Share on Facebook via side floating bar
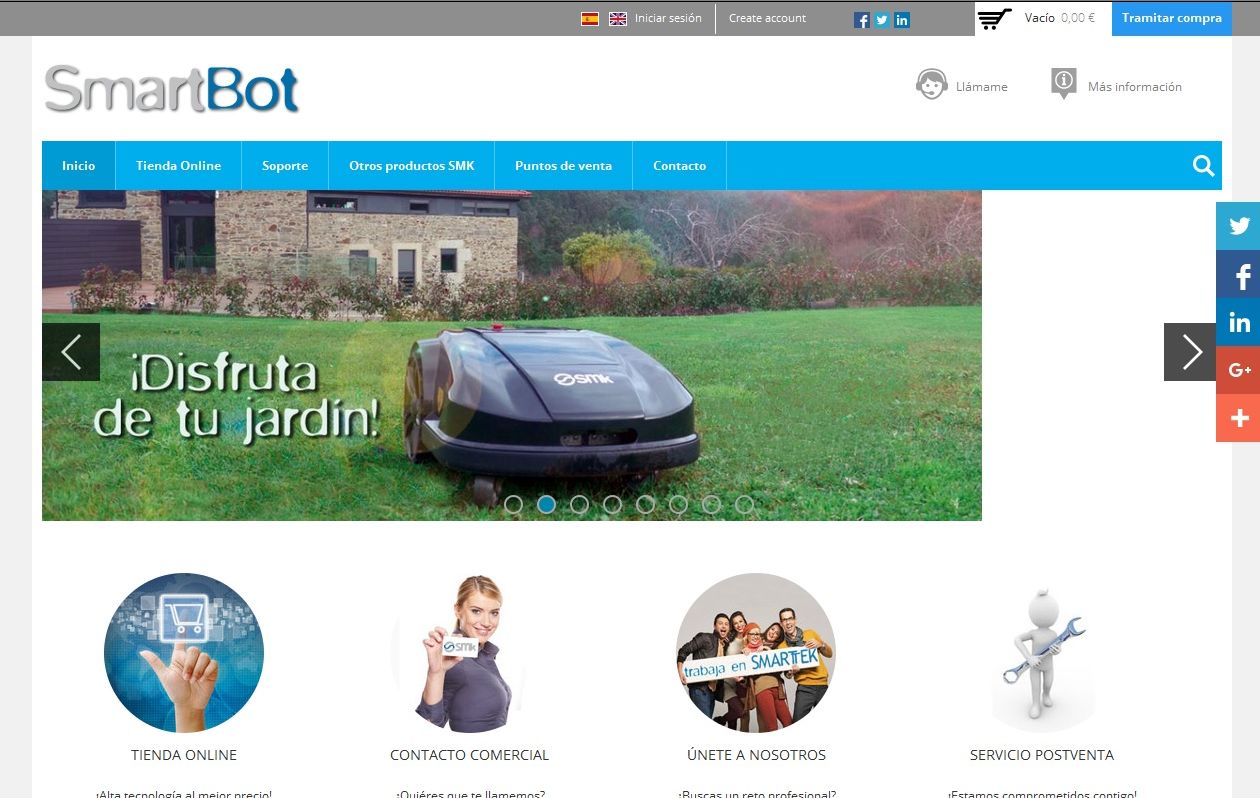The width and height of the screenshot is (1260, 798). point(1238,274)
